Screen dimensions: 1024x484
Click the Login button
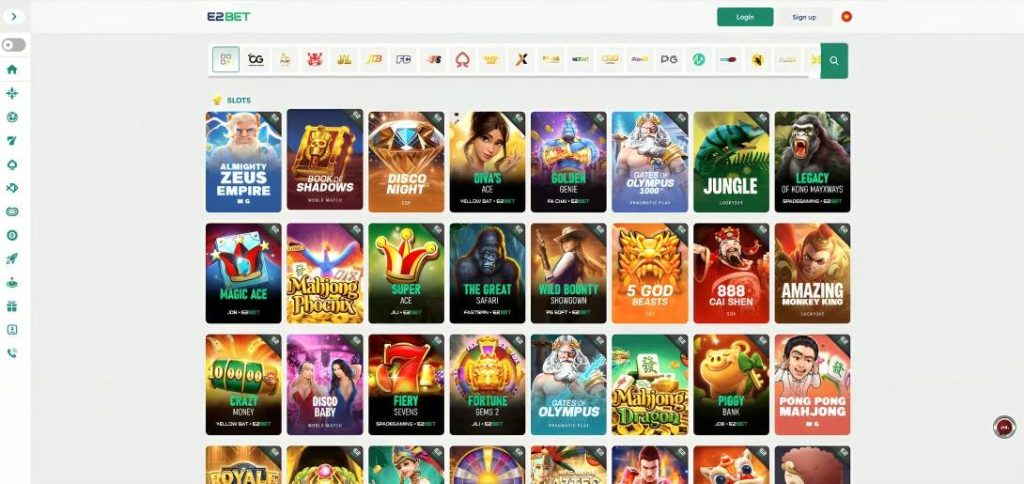click(x=745, y=17)
